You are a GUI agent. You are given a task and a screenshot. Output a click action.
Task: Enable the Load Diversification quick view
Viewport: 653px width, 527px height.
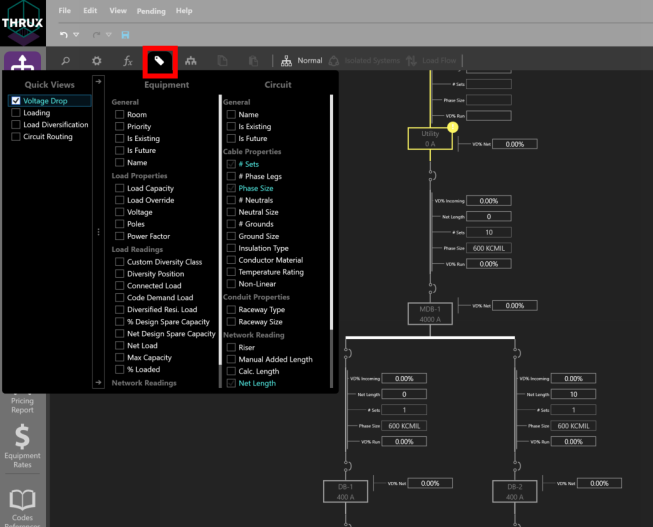click(16, 125)
